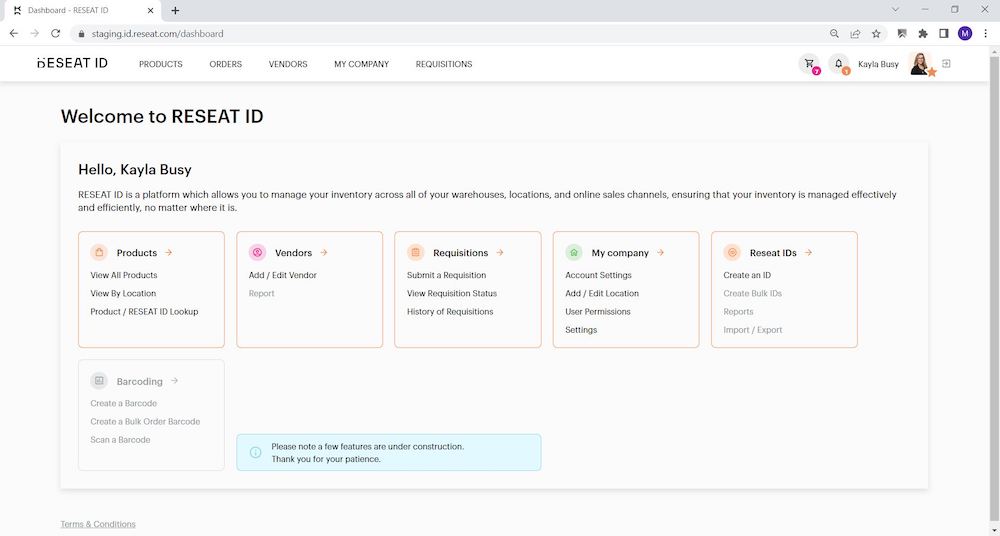This screenshot has height=536, width=1000.
Task: Click the logout icon in header
Action: [x=946, y=64]
